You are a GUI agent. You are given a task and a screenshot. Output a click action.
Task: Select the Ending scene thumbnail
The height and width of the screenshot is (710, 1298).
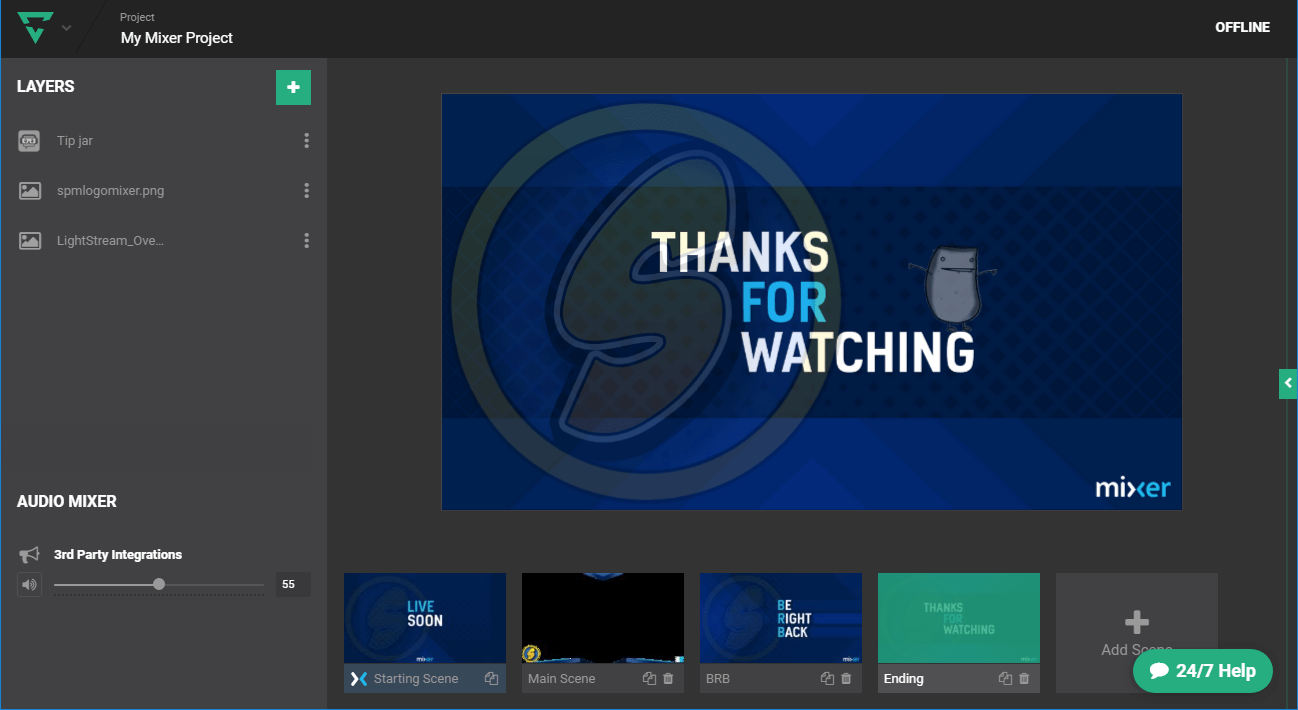pos(959,618)
